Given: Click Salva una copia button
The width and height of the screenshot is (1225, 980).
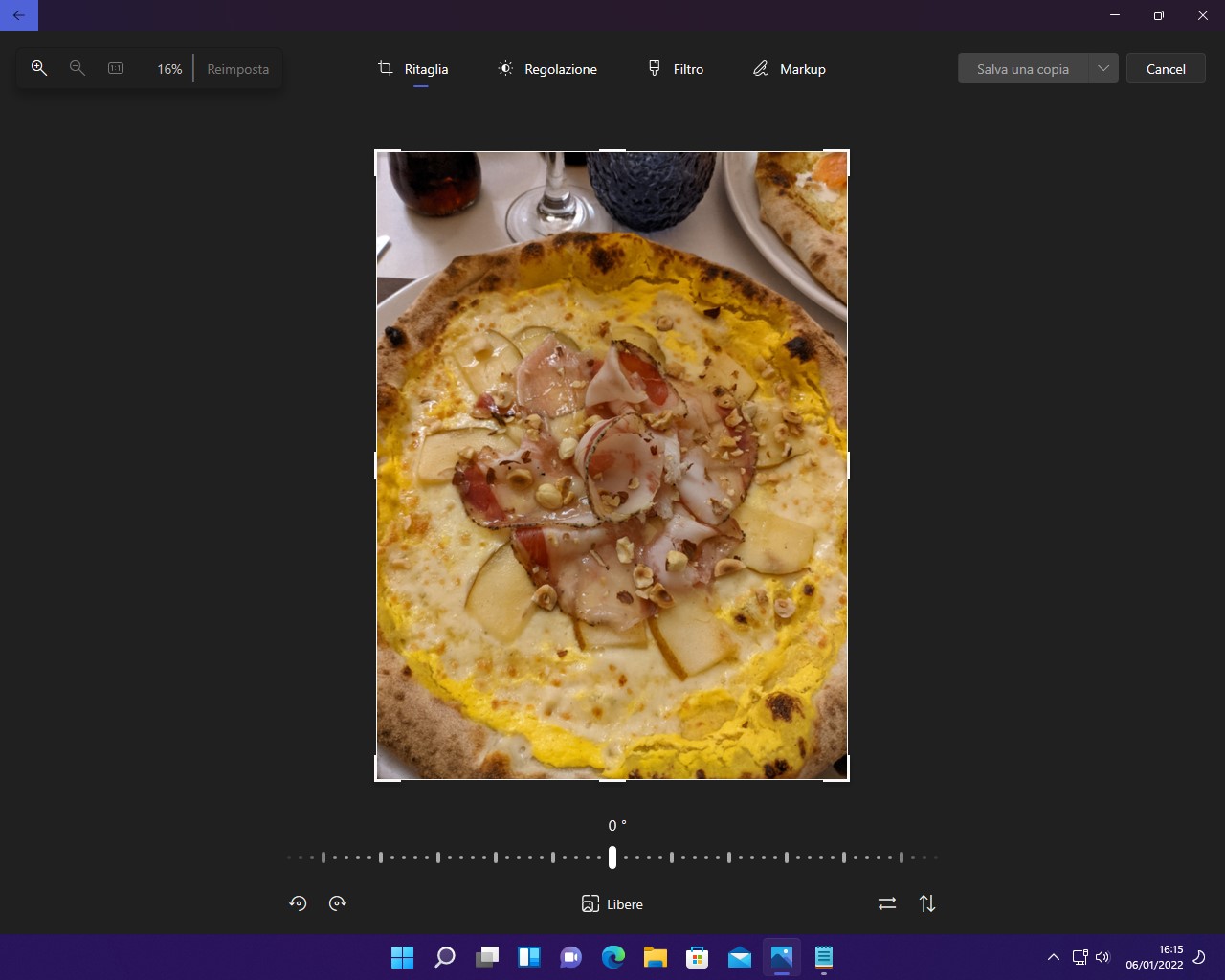Looking at the screenshot, I should tap(1023, 69).
